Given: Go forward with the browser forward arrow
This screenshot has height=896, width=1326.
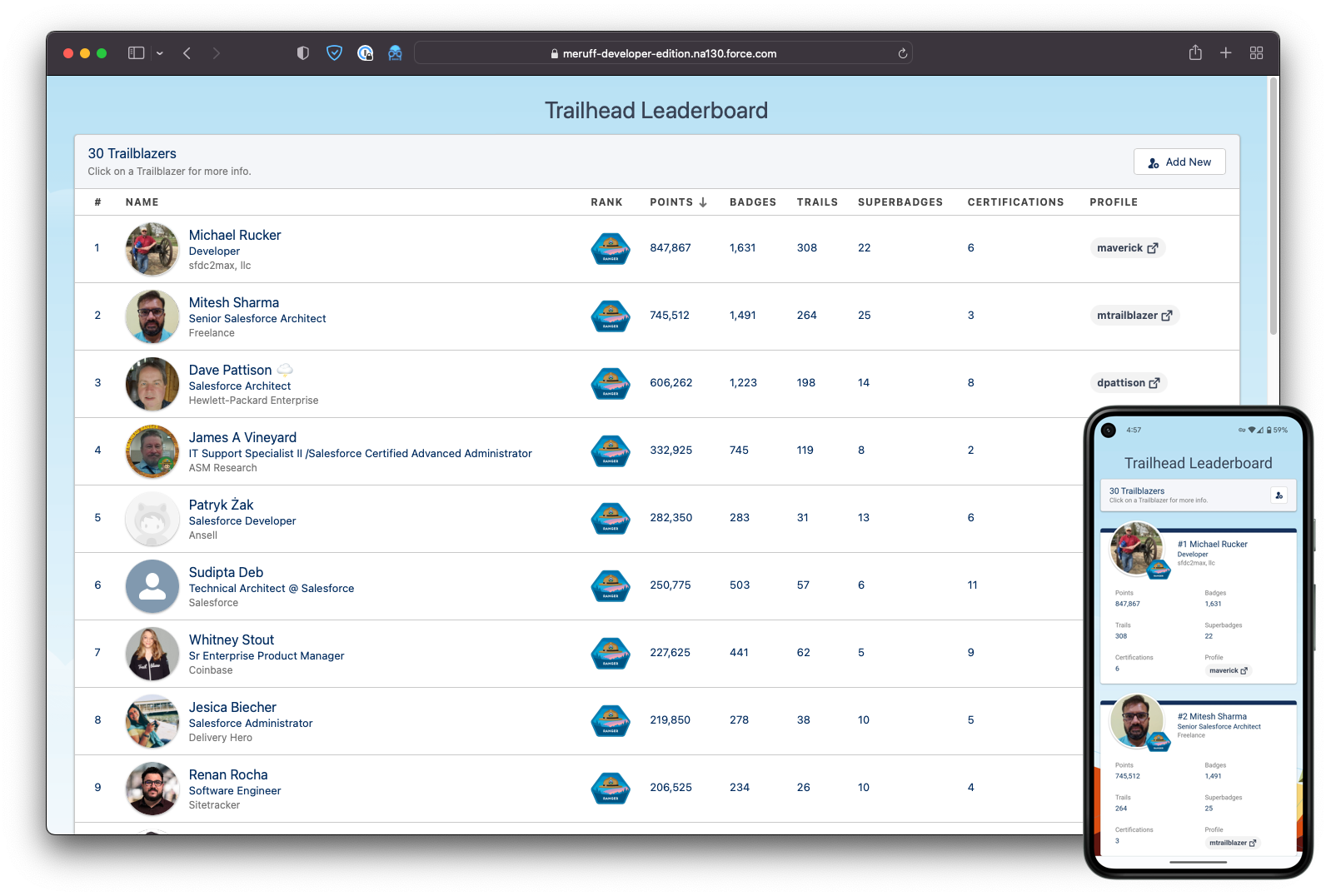Looking at the screenshot, I should [x=217, y=53].
